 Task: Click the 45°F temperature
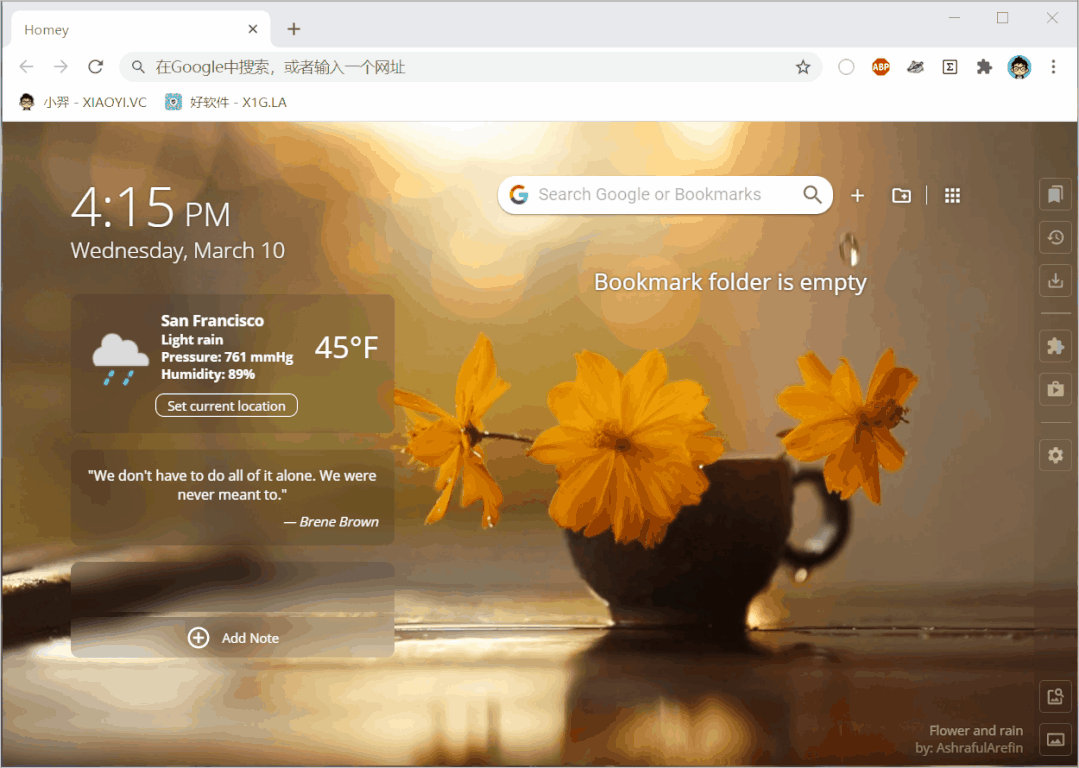[x=346, y=348]
